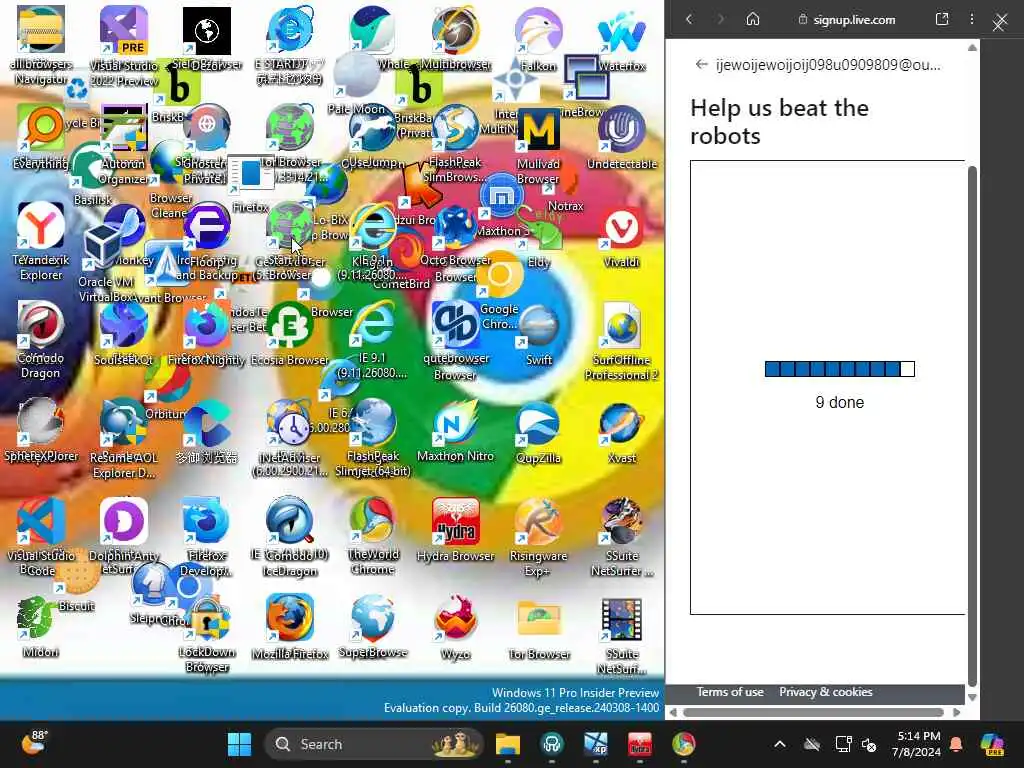This screenshot has width=1024, height=768.
Task: Open the Comodo IceDragon desktop icon
Action: pyautogui.click(x=290, y=522)
